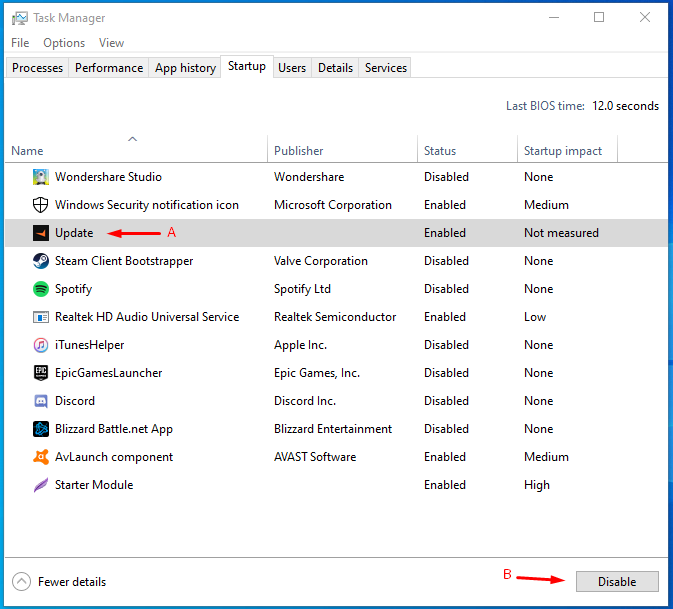
Task: Click the Task Manager title bar icon
Action: coord(20,17)
